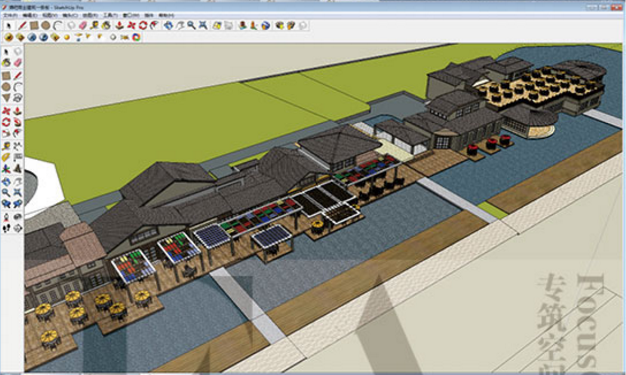Open the 工具 (Tools) menu
Viewport: 626px width, 375px height.
110,16
